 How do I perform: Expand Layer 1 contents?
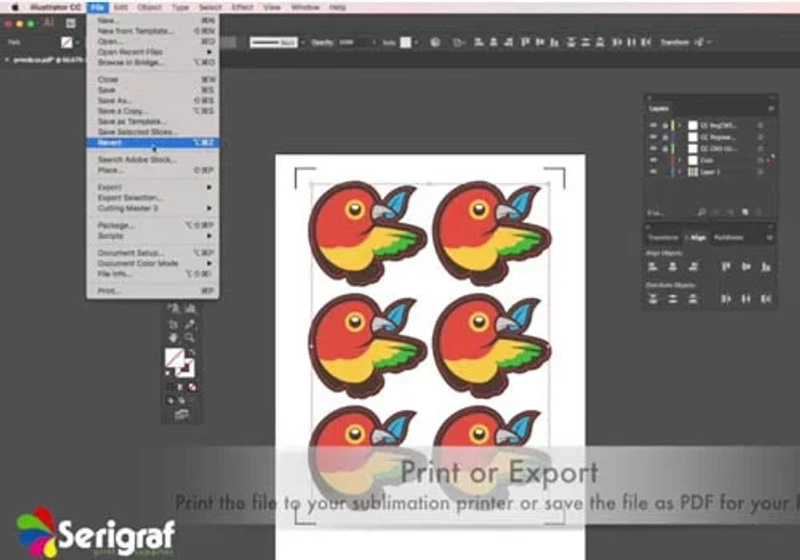[x=680, y=172]
